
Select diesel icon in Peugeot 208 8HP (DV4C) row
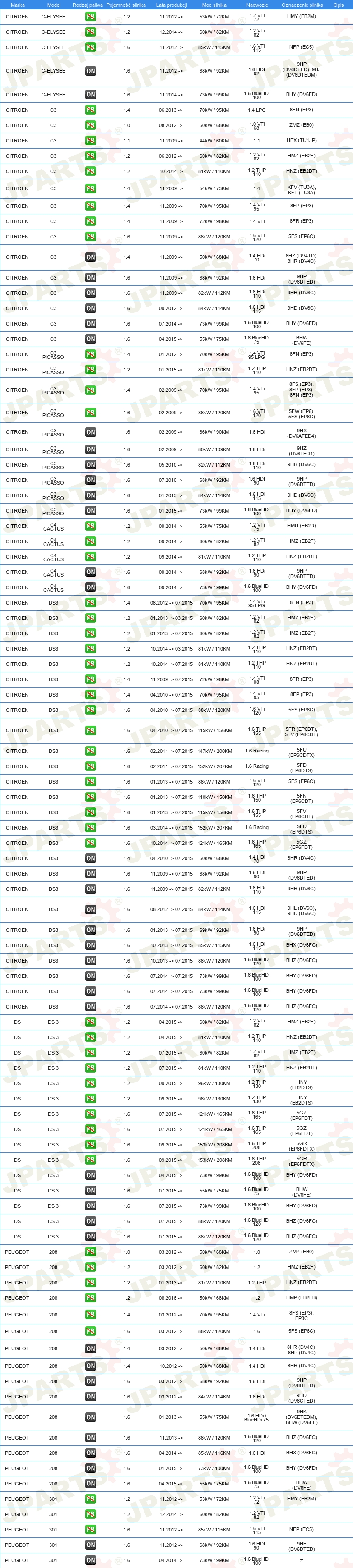pyautogui.click(x=90, y=1349)
